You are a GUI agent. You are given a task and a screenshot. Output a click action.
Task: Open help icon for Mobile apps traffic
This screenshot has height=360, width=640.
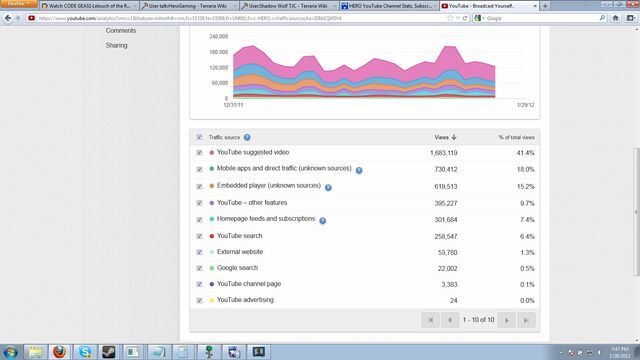point(359,170)
